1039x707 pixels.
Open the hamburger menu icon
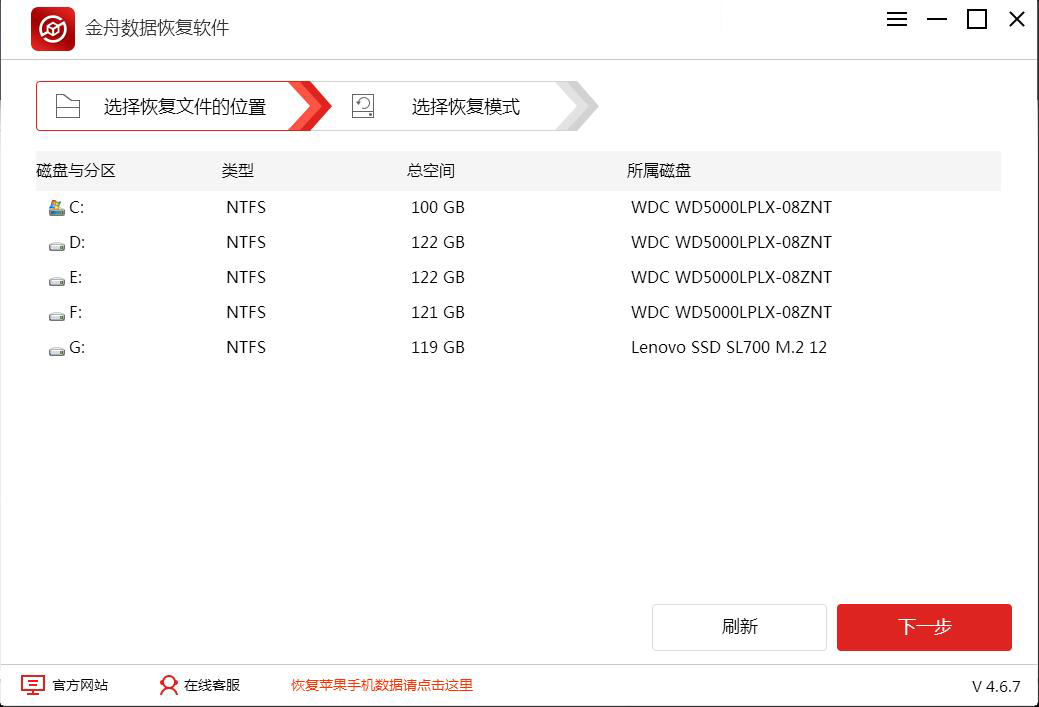[897, 19]
